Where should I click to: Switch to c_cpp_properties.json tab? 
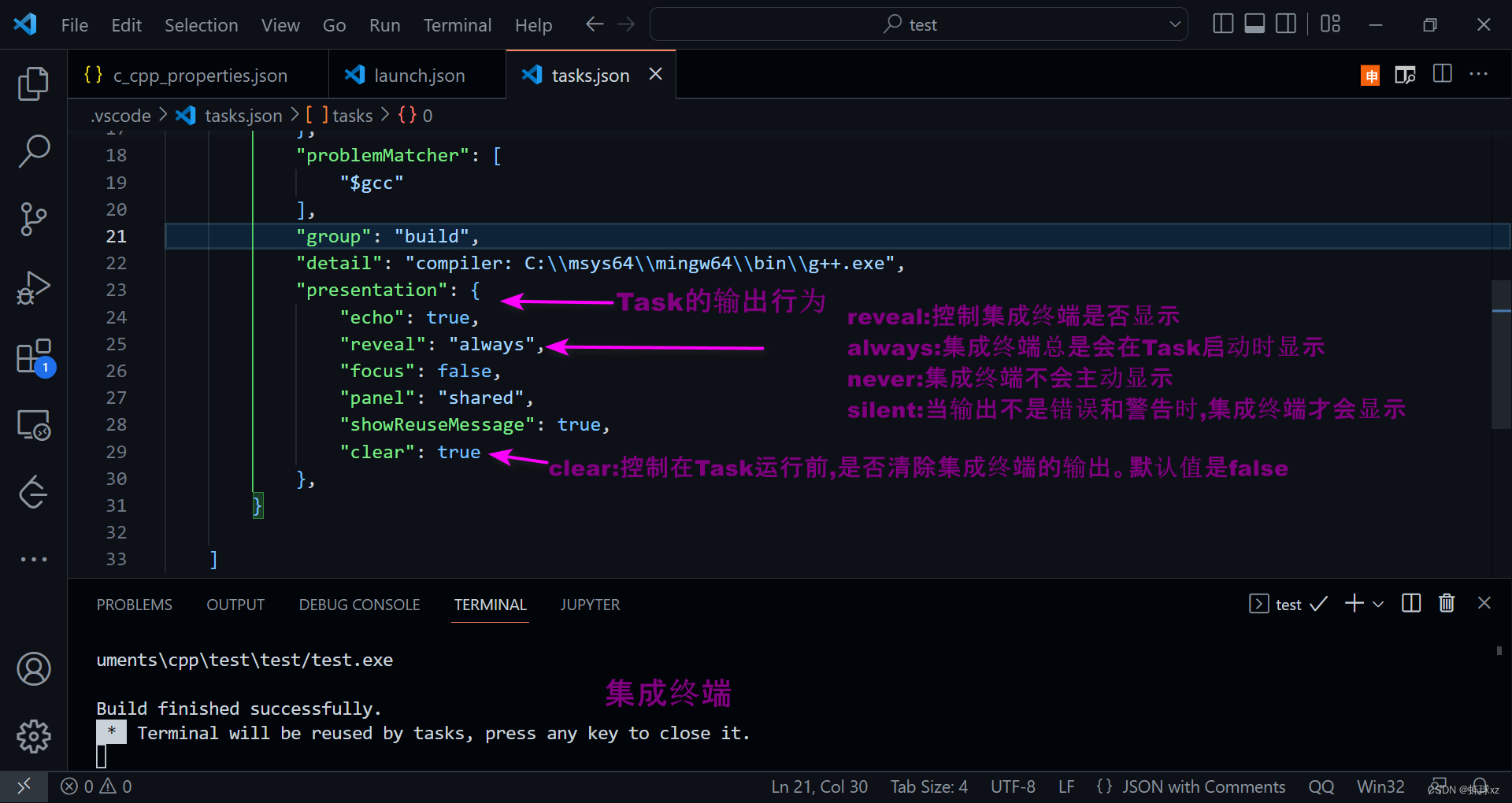pos(198,76)
